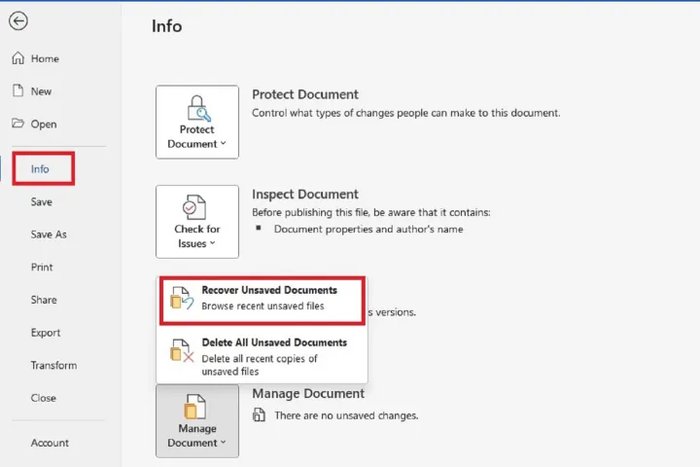Click the Check for Issues checkmark icon
This screenshot has width=700, height=467.
194,207
